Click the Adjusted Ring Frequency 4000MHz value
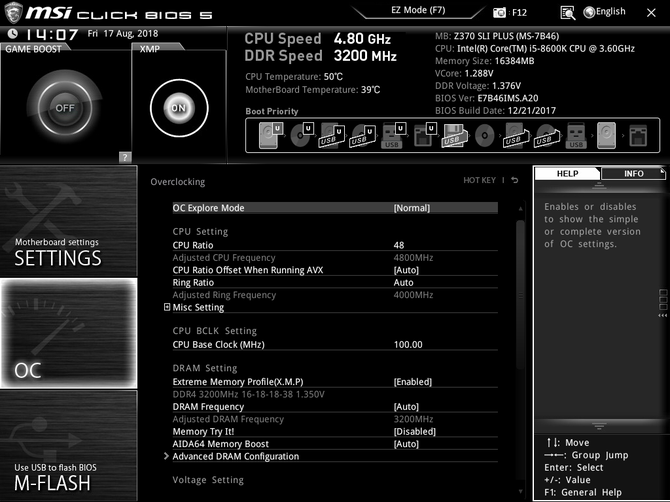 413,295
